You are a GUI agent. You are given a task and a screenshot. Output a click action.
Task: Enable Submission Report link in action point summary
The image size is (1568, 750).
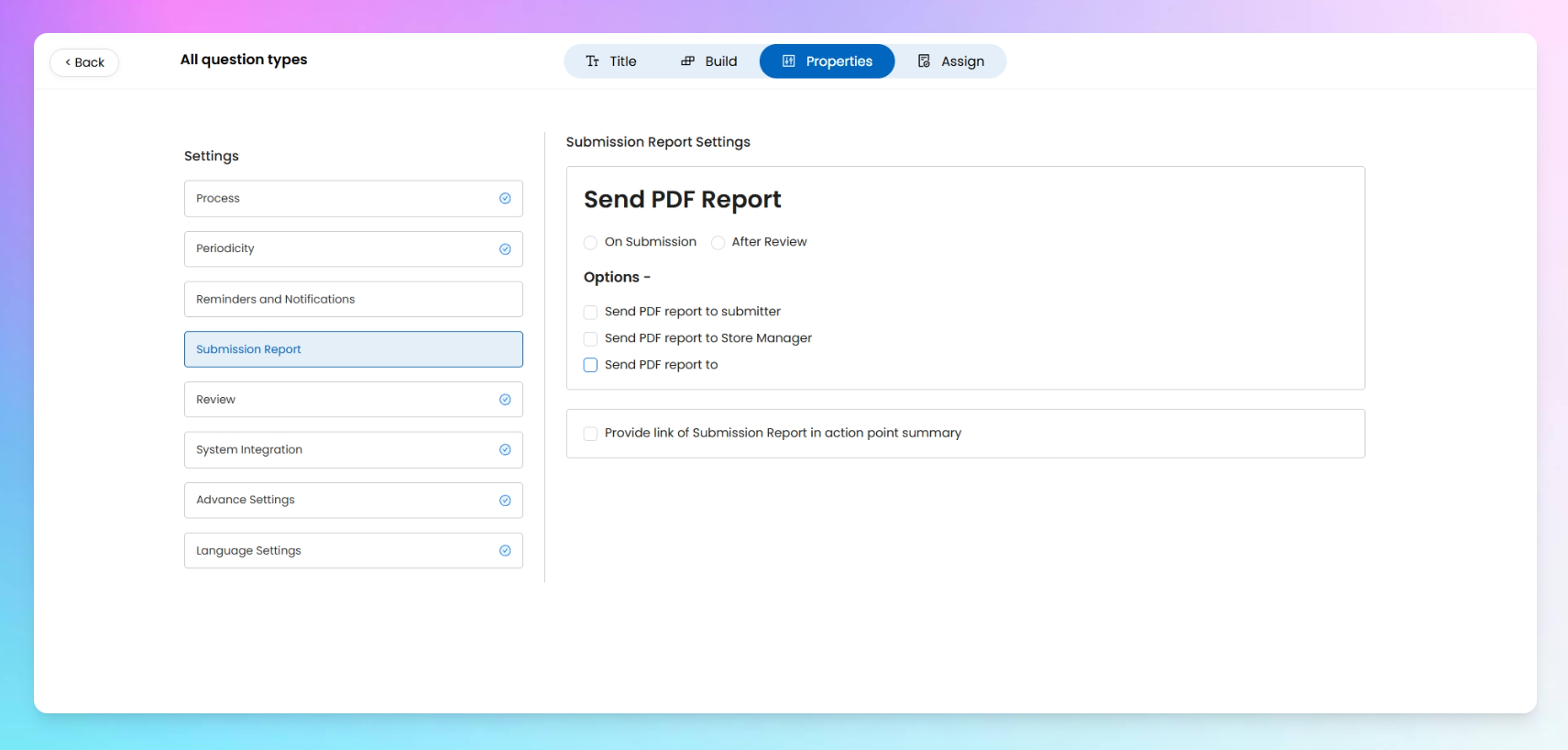coord(591,434)
